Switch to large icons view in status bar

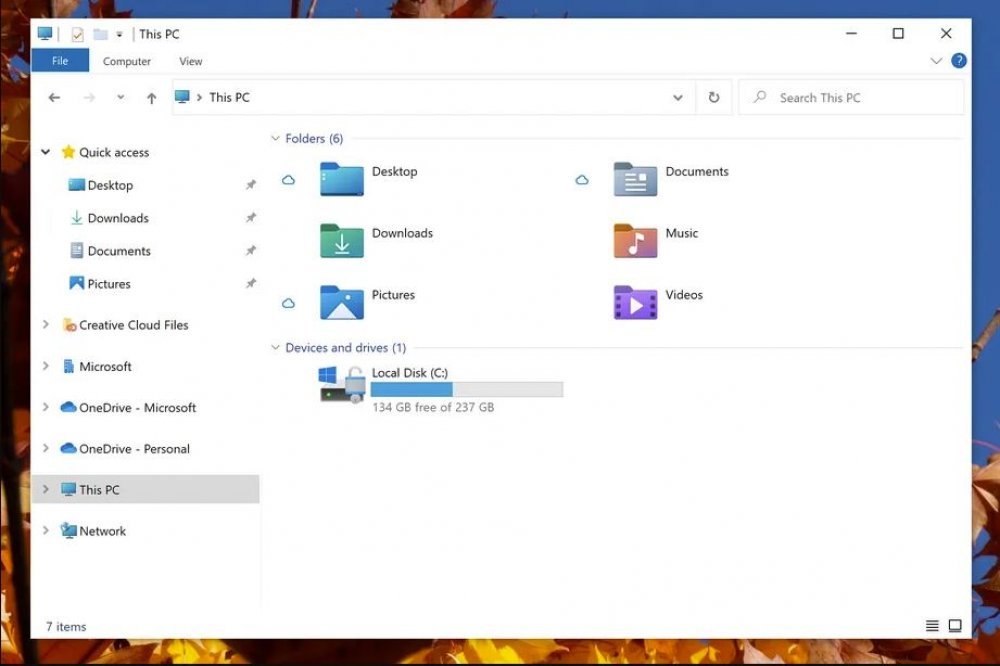[x=955, y=626]
